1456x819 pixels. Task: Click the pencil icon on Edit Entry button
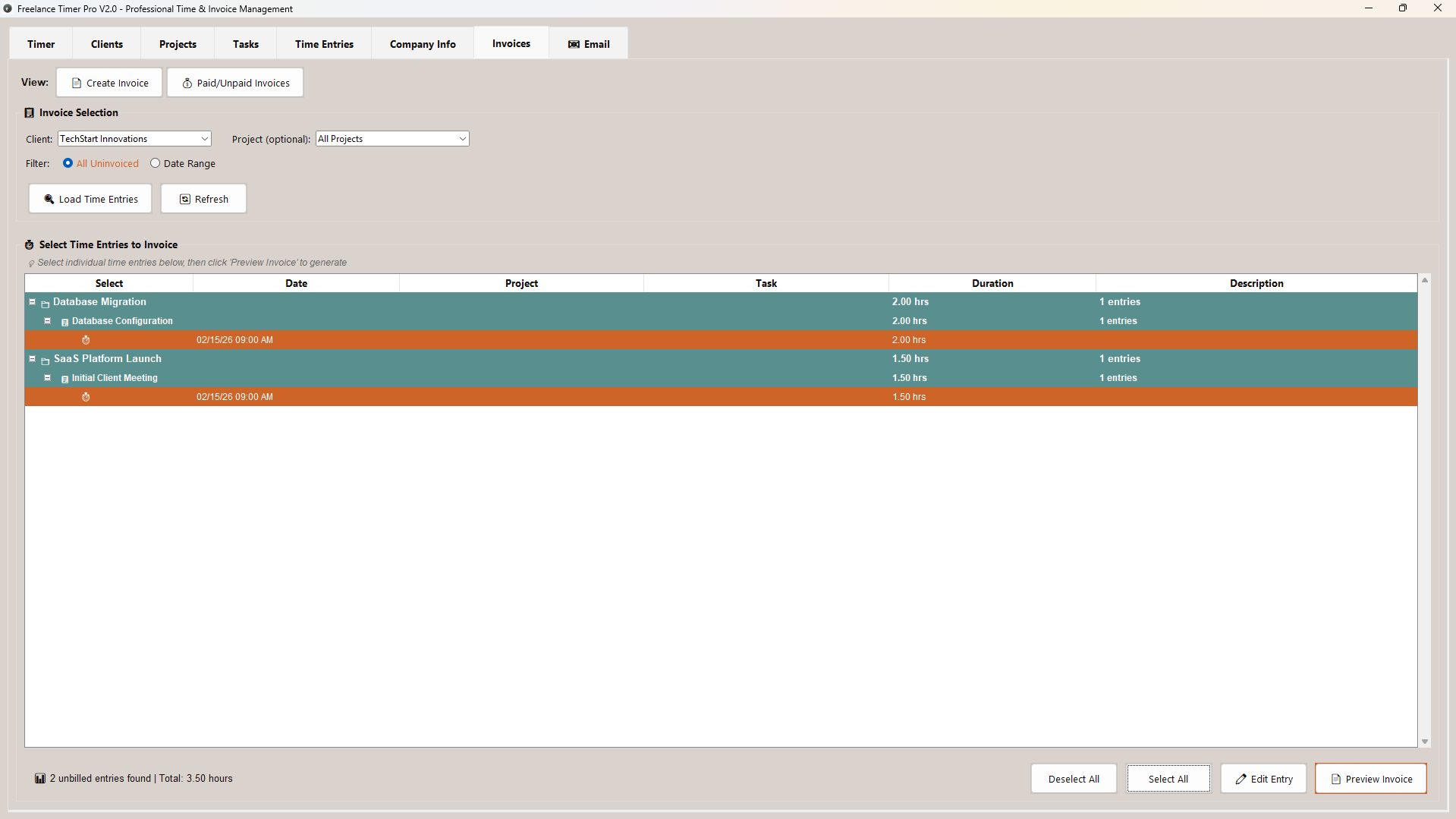coord(1240,778)
